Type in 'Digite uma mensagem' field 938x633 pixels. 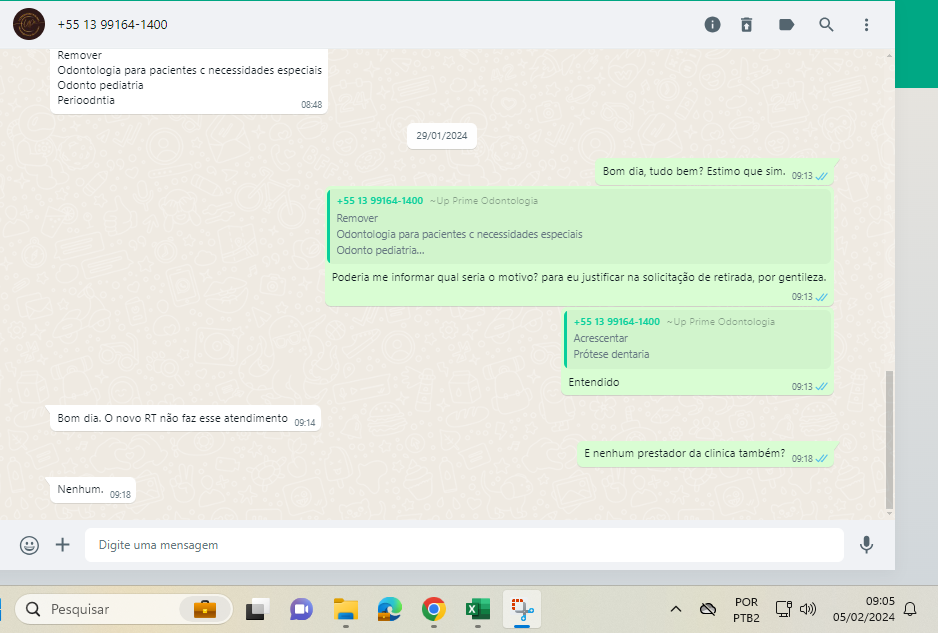[x=464, y=545]
